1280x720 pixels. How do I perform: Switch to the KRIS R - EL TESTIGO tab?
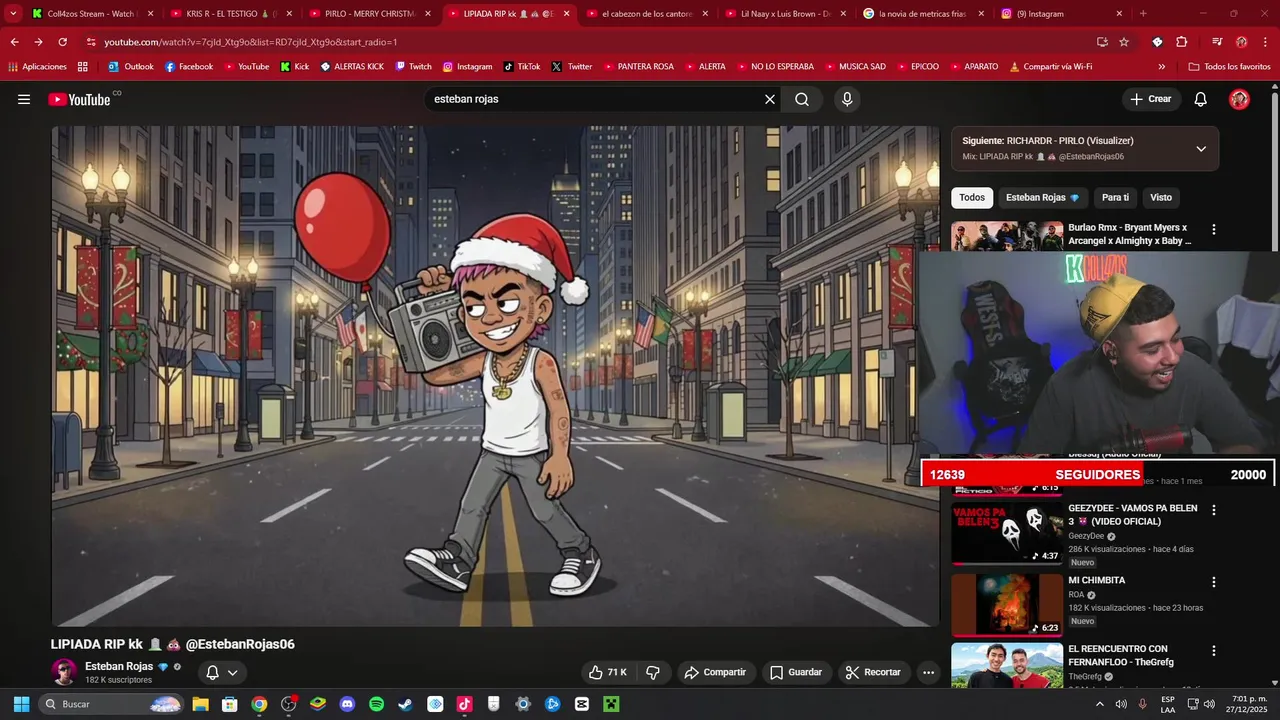click(x=232, y=14)
